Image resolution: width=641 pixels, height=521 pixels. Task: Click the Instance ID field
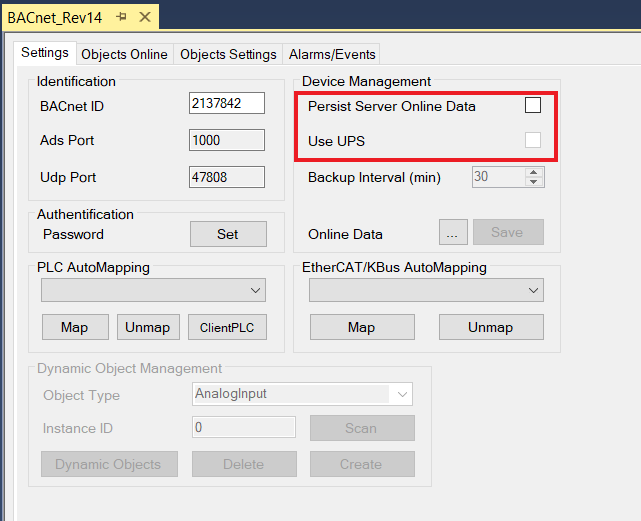pos(244,427)
